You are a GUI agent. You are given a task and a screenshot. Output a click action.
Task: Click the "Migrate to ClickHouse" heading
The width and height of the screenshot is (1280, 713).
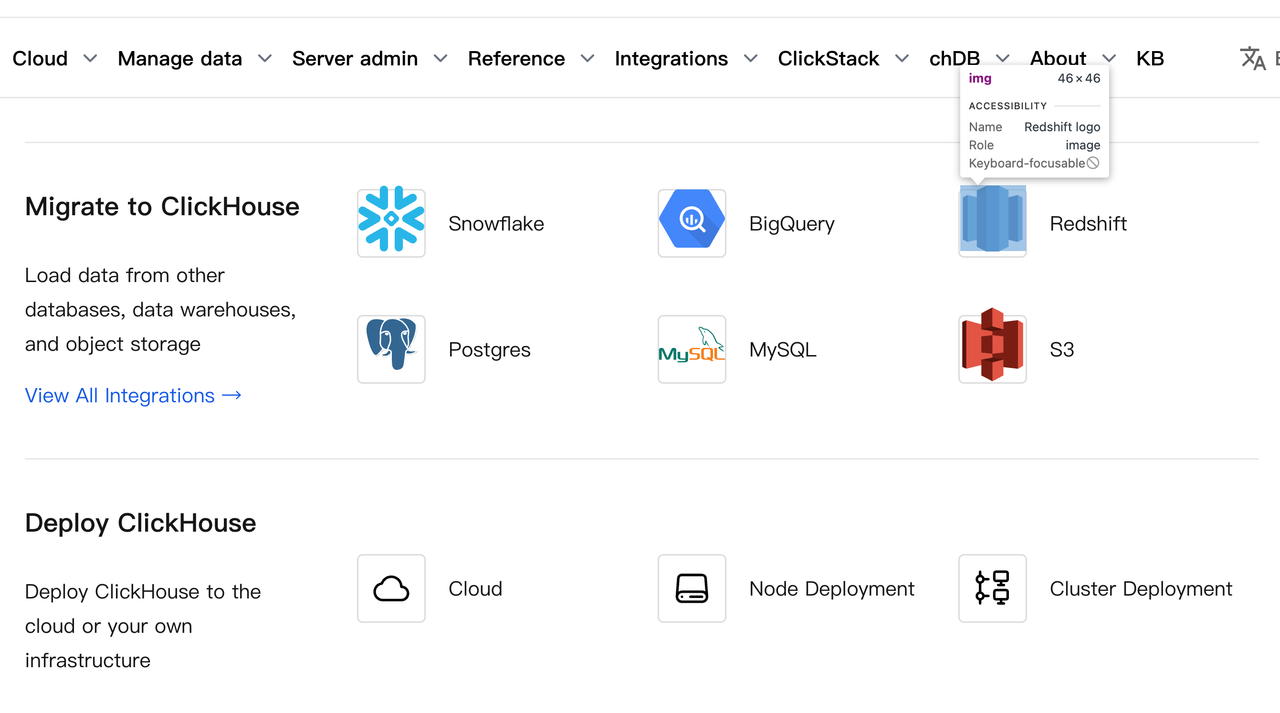(x=162, y=207)
